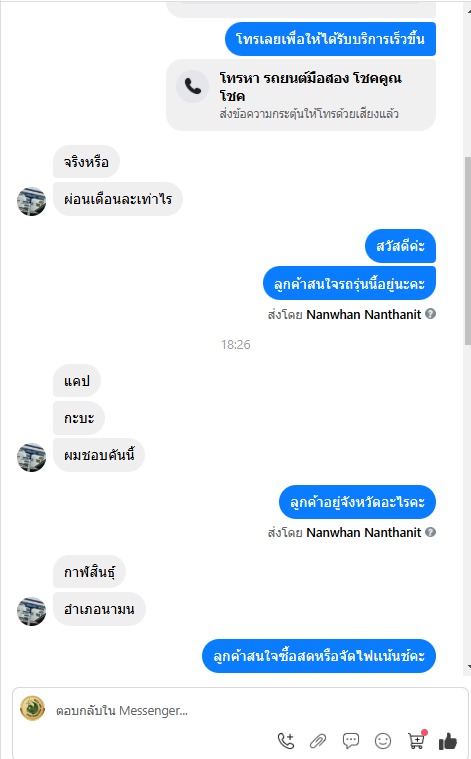This screenshot has height=759, width=471.
Task: Click phone handset icon in call card
Action: click(x=192, y=86)
